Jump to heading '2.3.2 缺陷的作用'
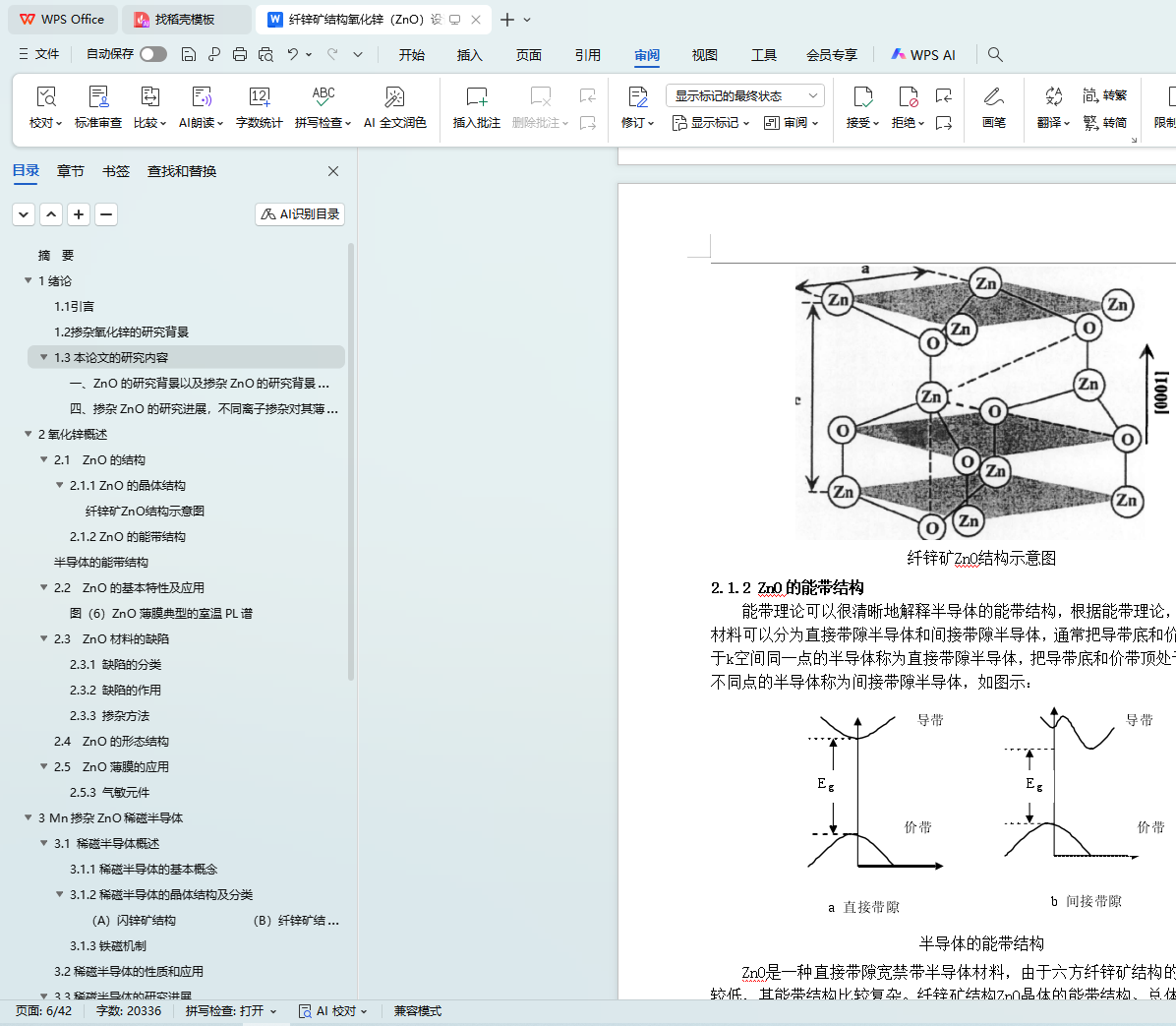 [115, 691]
